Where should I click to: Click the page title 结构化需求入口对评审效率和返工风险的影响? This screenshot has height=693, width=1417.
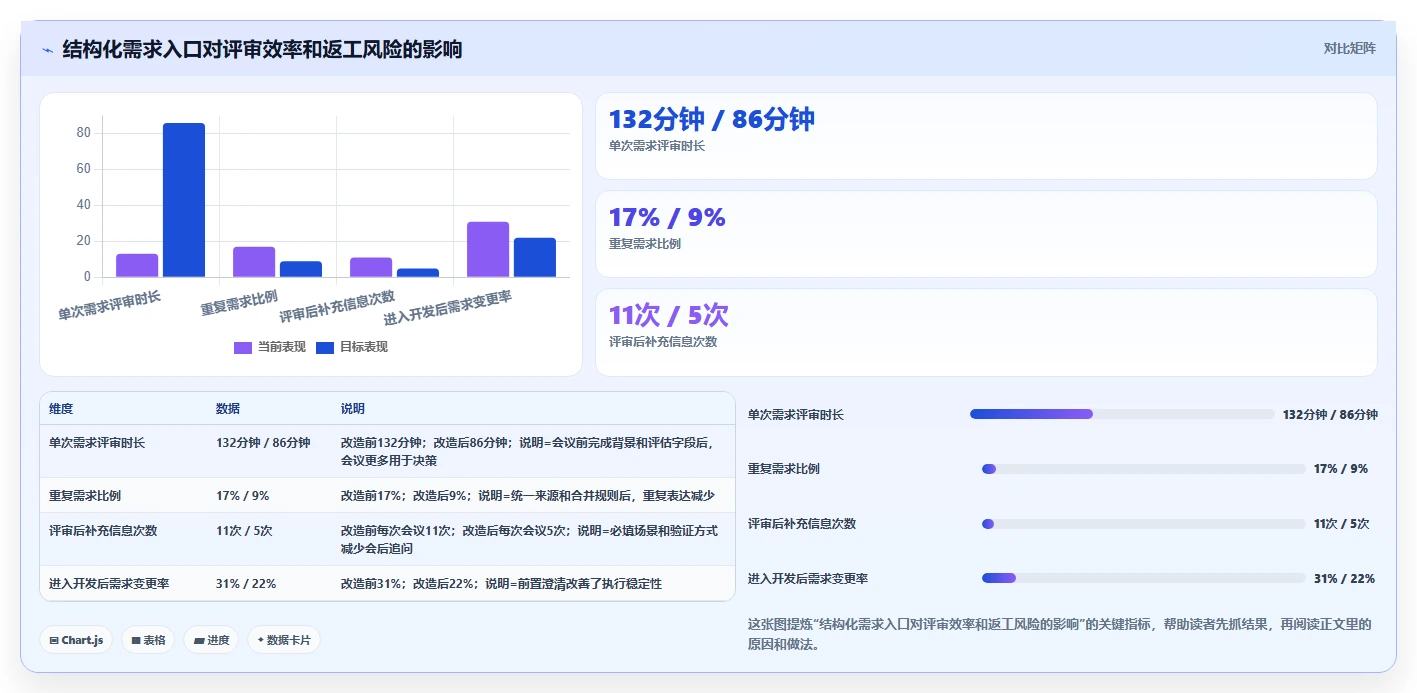pyautogui.click(x=262, y=49)
